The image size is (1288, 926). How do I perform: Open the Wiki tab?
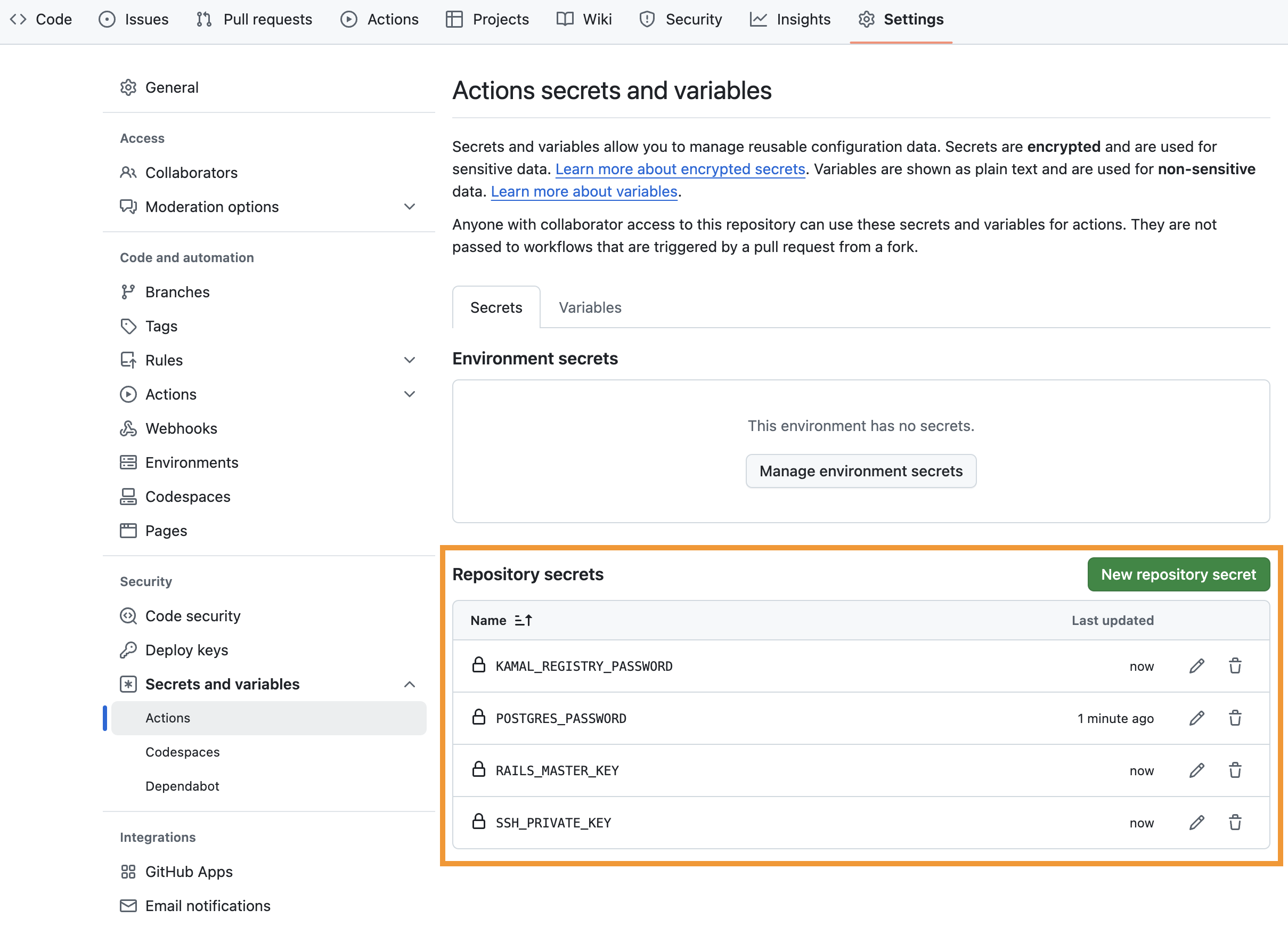[584, 19]
